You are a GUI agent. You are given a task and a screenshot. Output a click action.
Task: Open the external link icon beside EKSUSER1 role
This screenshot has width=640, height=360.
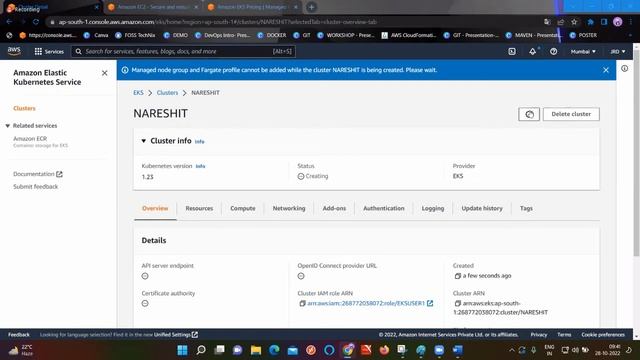tap(430, 303)
